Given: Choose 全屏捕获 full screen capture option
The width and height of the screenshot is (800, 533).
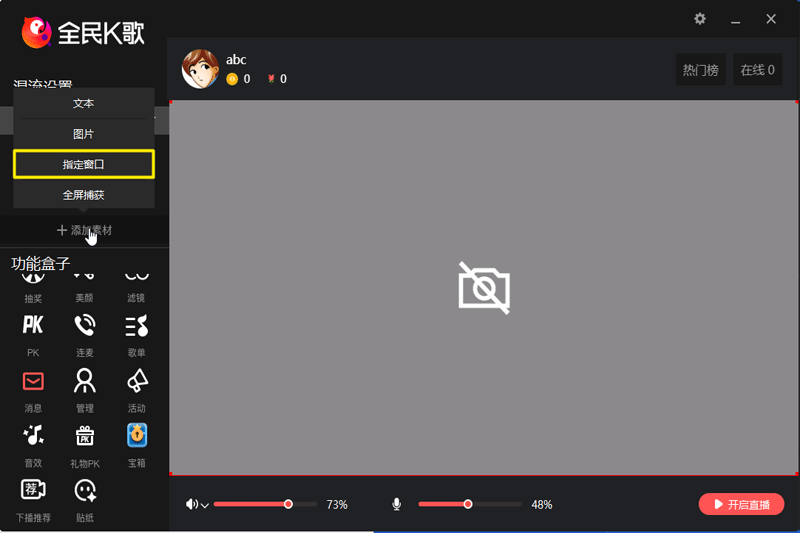Looking at the screenshot, I should click(x=84, y=194).
